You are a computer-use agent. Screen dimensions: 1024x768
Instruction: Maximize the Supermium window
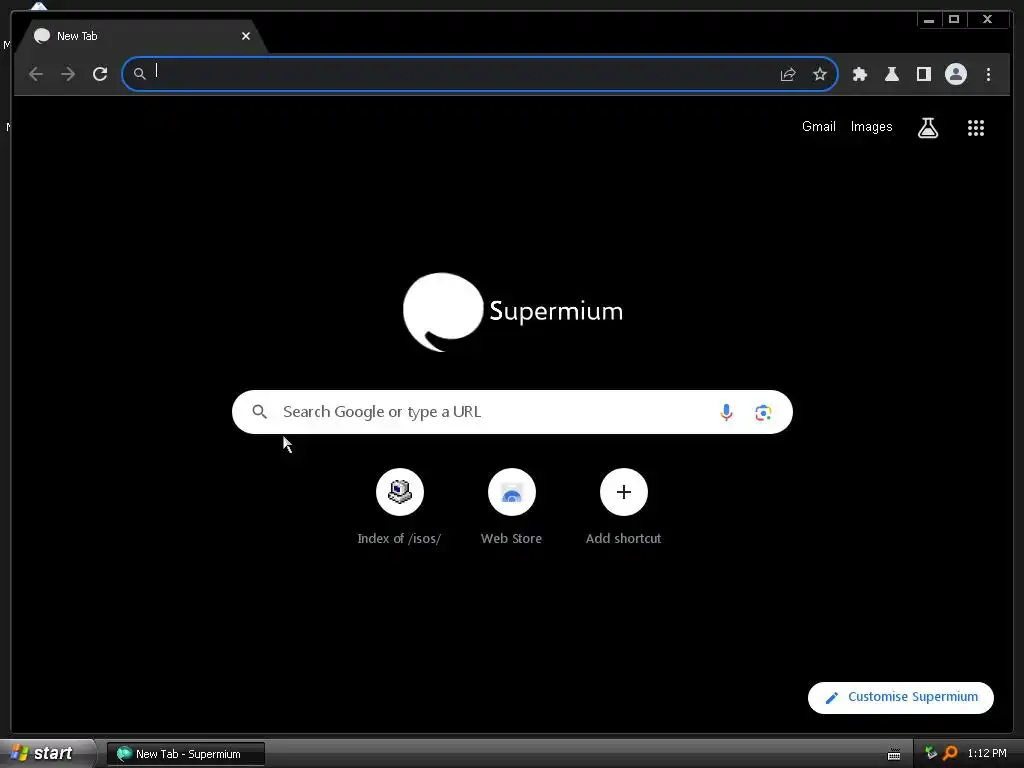[953, 20]
